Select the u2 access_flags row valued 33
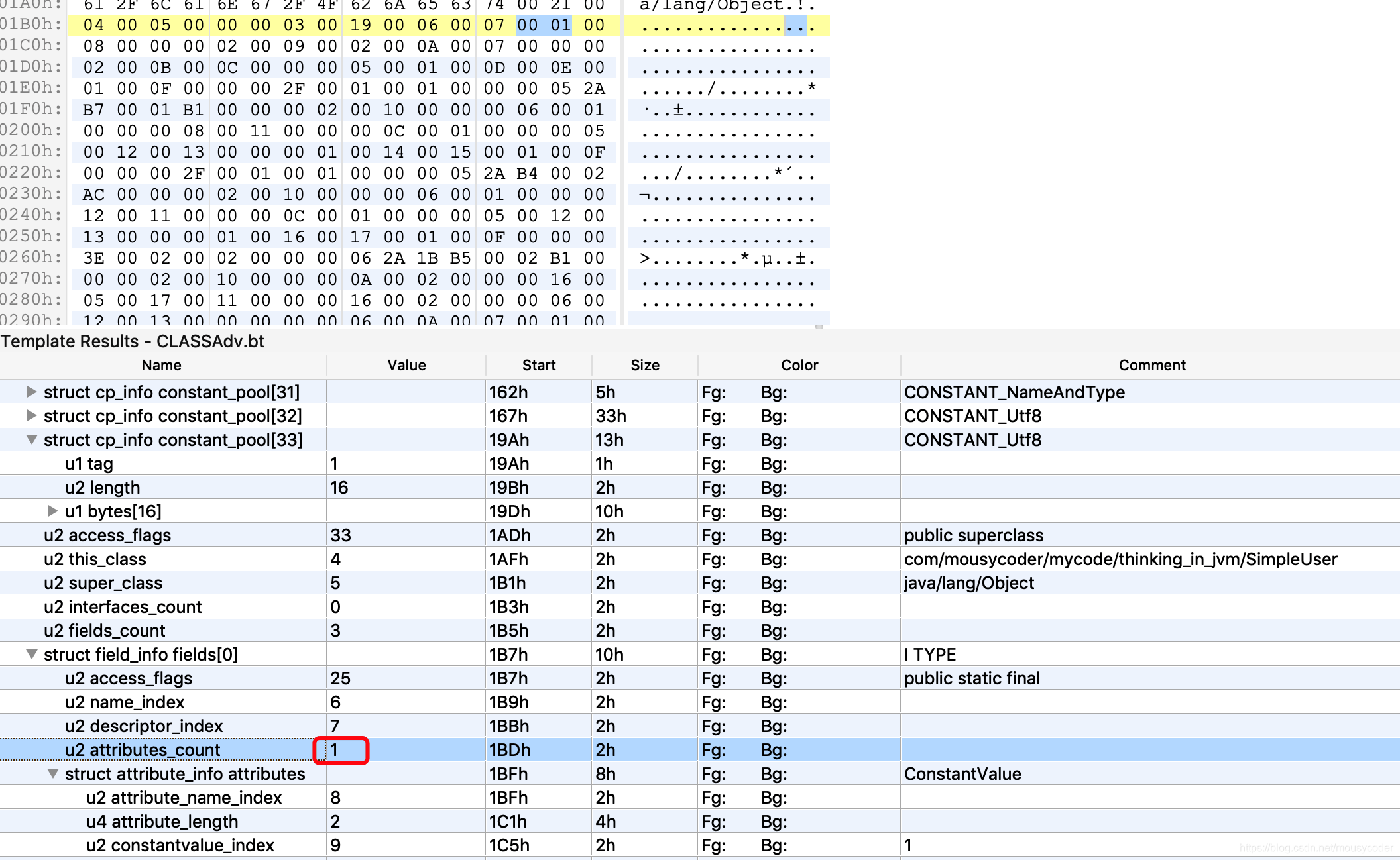 pos(107,535)
